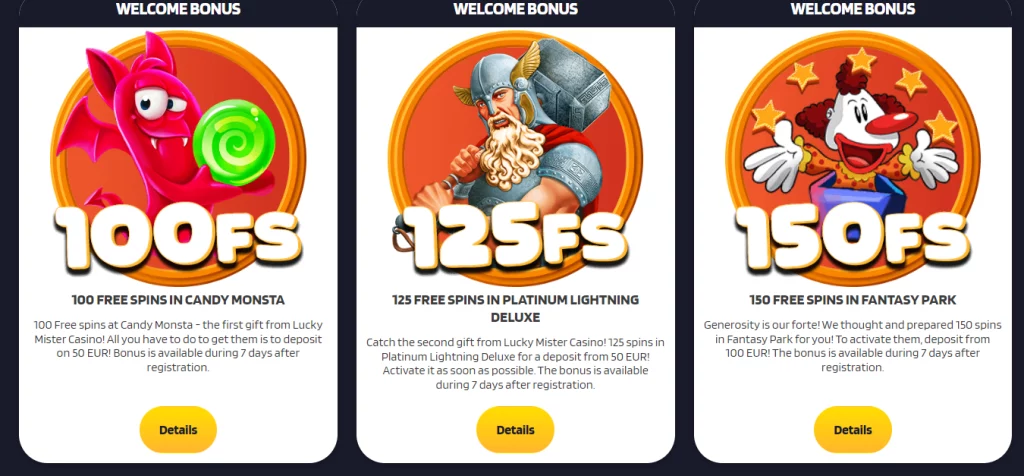
Task: Click the 100 Free Spins in Candy Monsta title
Action: pyautogui.click(x=178, y=300)
